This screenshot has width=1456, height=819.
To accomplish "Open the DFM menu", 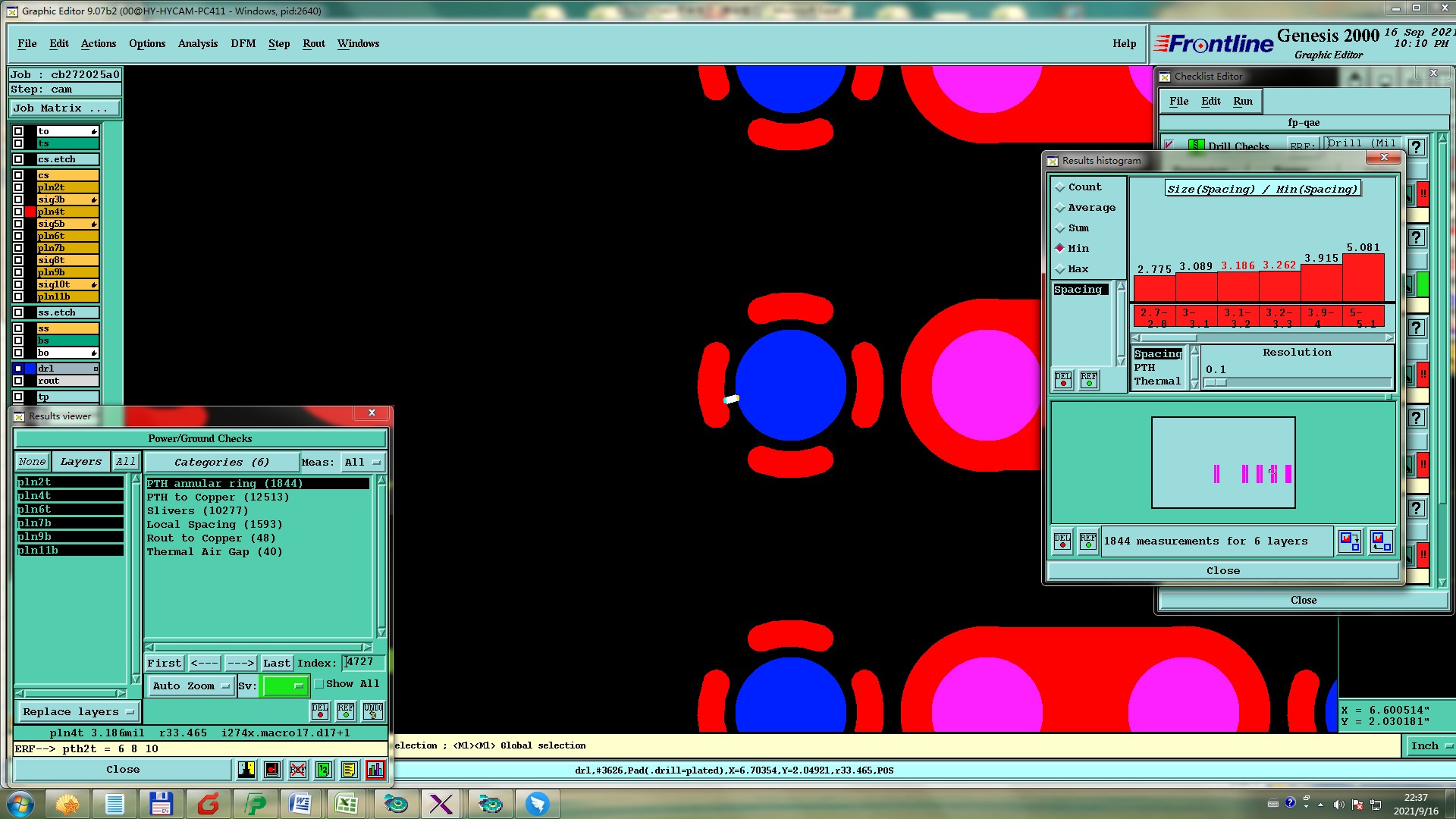I will (243, 43).
